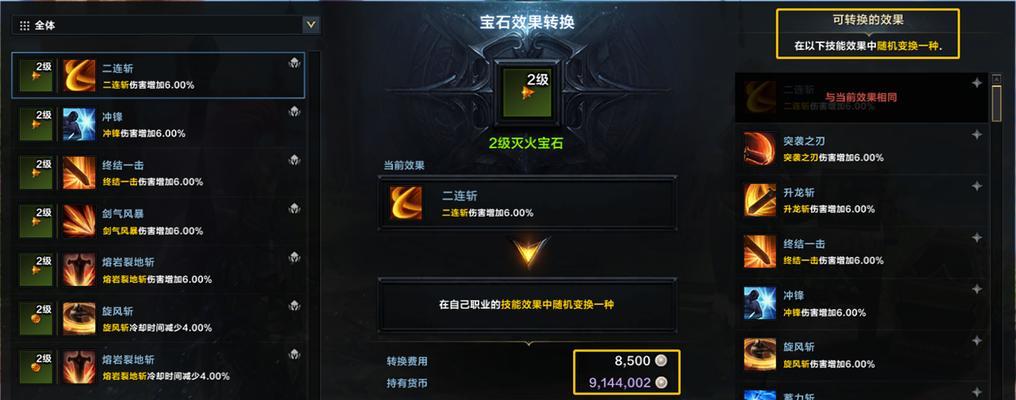Select the 二连斩 gem in the left list
Screen dimensions: 1016x400
click(x=158, y=75)
